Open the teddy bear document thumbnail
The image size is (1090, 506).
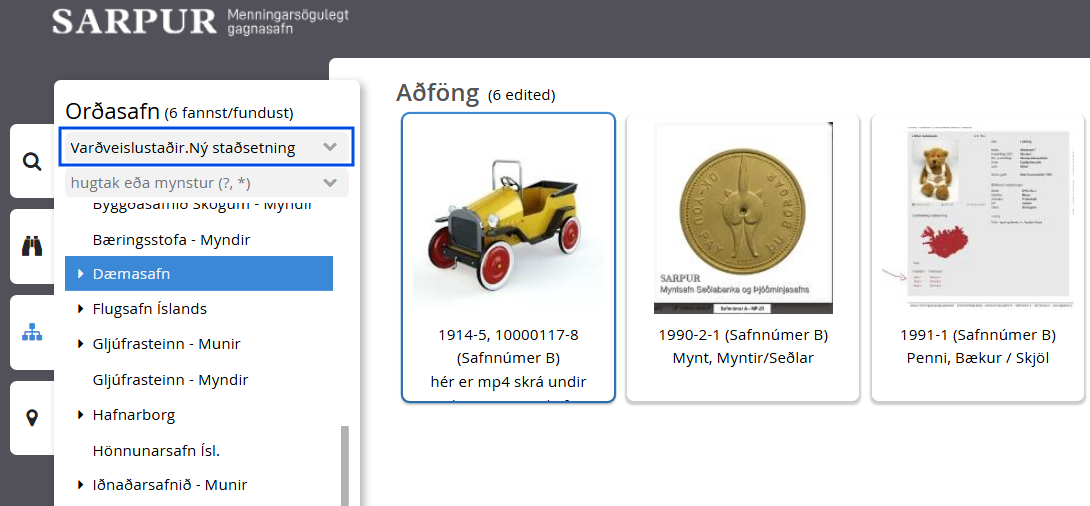979,218
